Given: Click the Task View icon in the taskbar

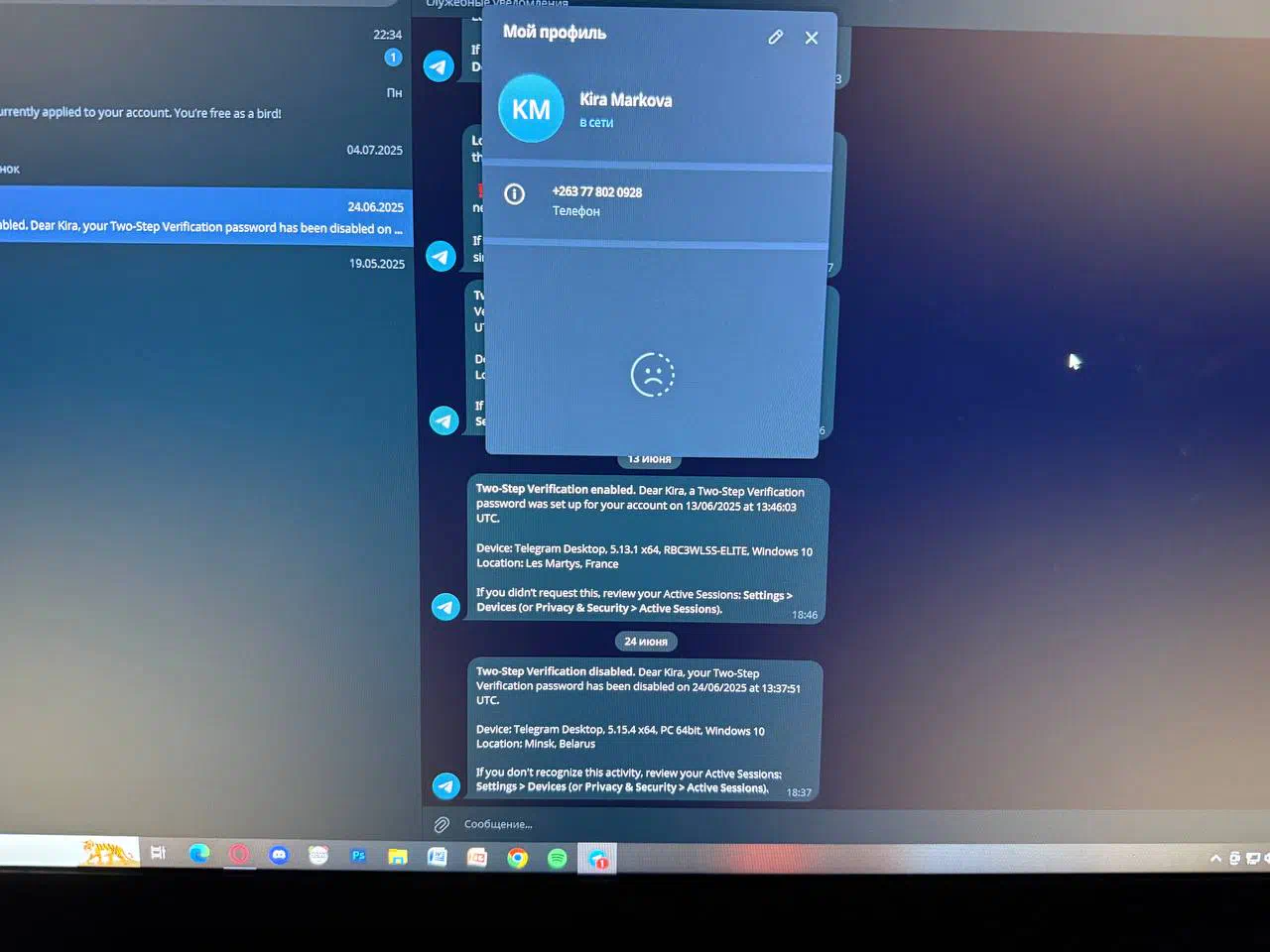Looking at the screenshot, I should coord(158,853).
